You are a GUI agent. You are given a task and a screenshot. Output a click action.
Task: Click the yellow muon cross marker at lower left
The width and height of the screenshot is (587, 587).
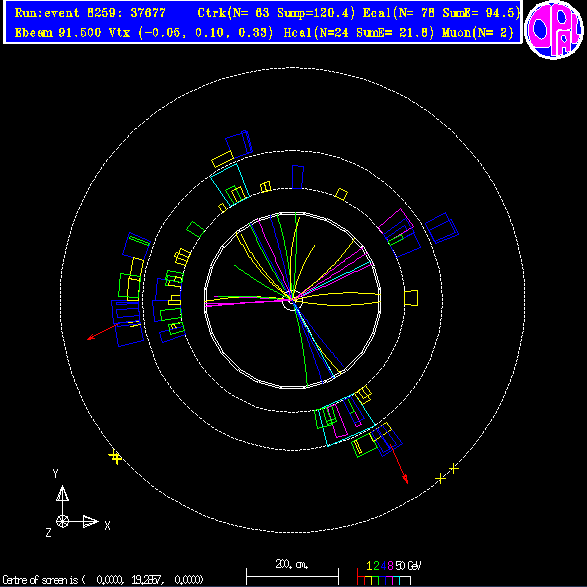point(115,457)
